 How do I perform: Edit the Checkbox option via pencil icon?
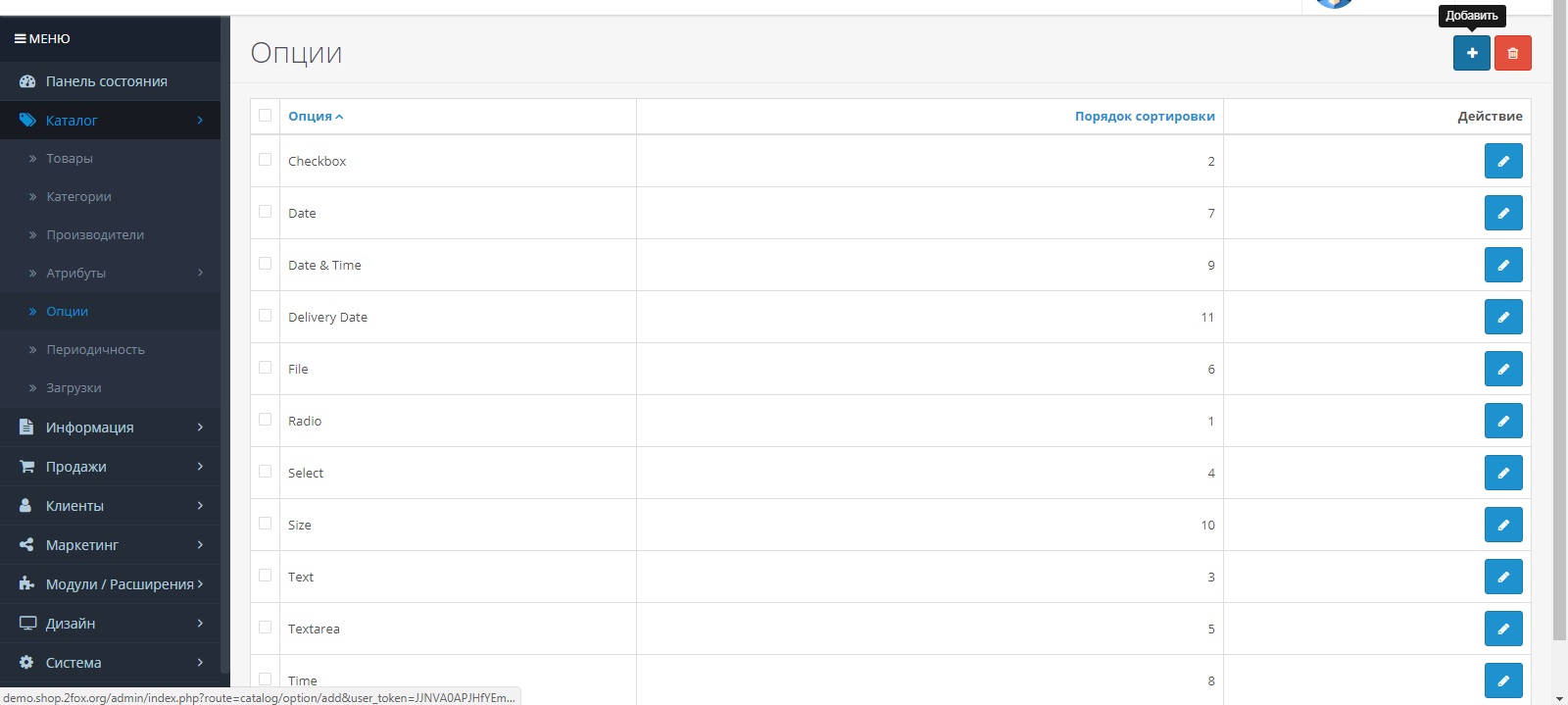click(1502, 161)
